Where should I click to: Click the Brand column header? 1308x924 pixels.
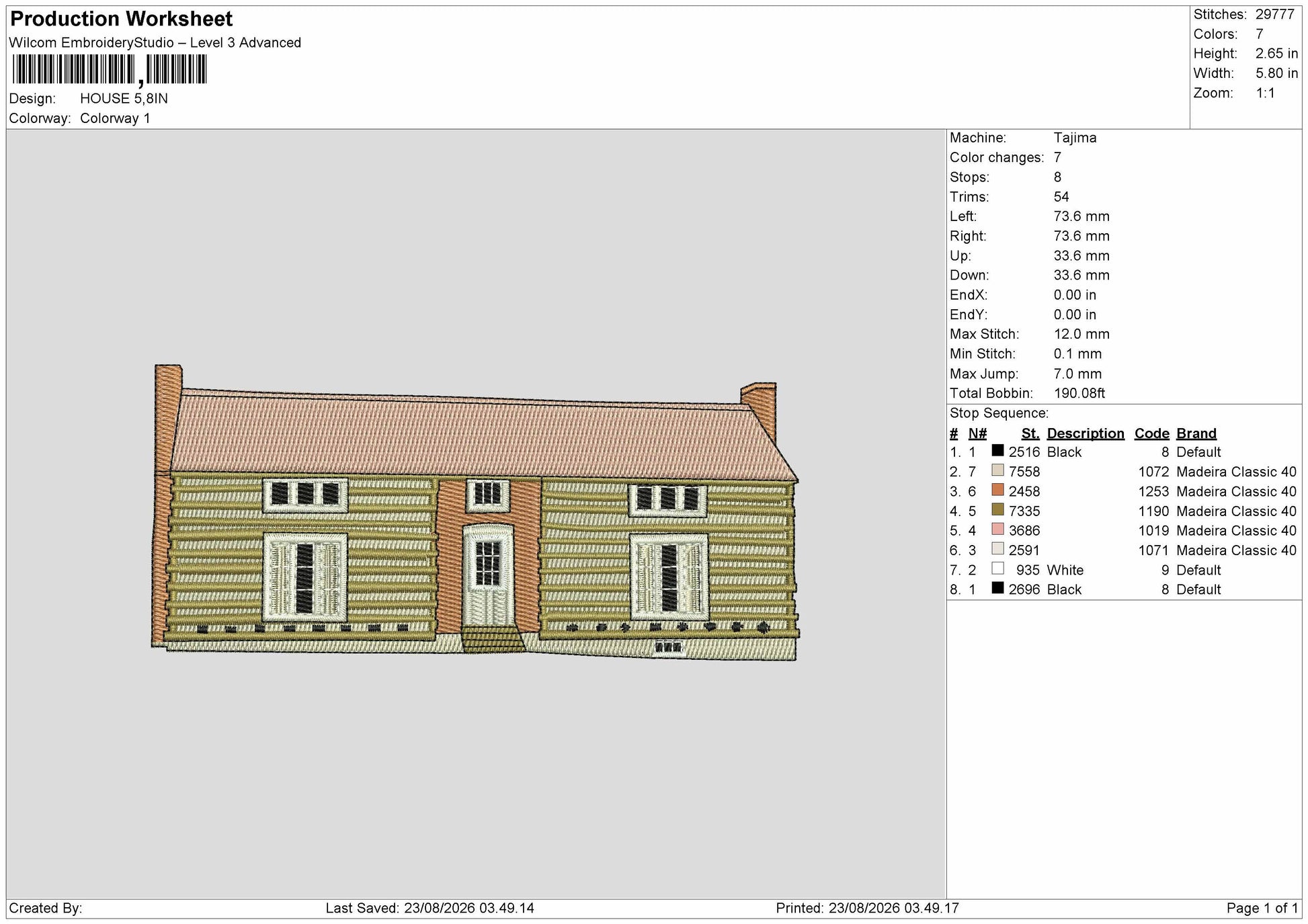1196,433
